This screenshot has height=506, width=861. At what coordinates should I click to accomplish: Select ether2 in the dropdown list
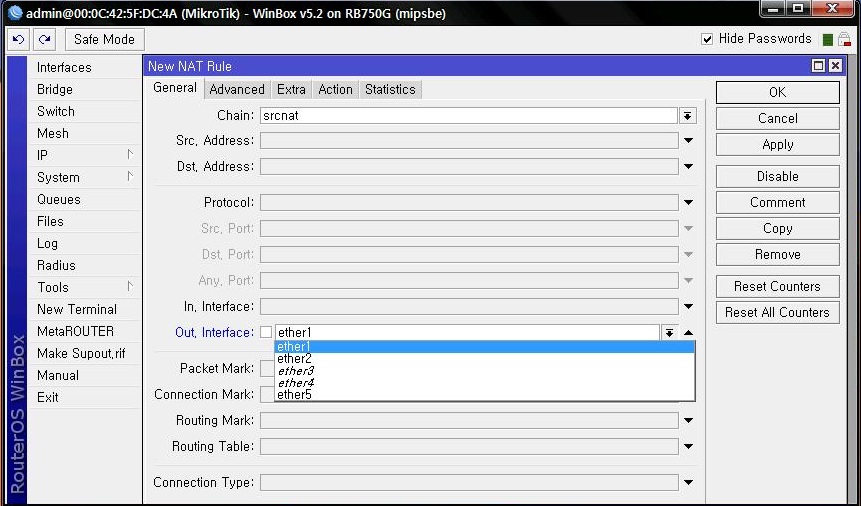(485, 359)
